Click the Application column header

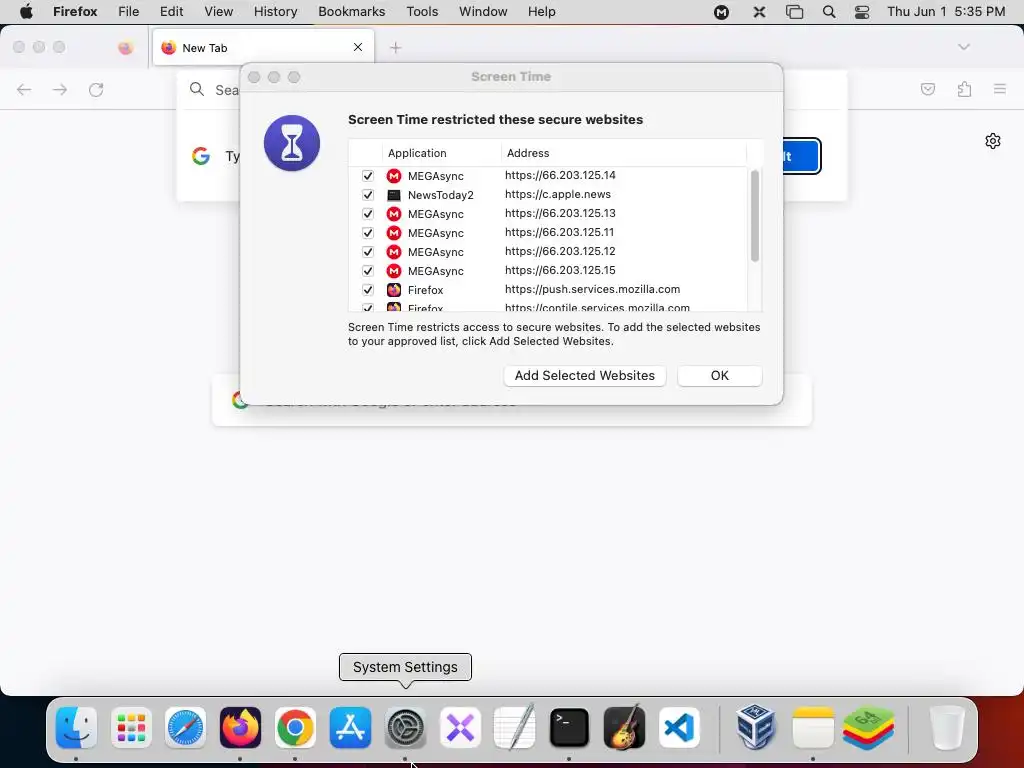[x=441, y=153]
